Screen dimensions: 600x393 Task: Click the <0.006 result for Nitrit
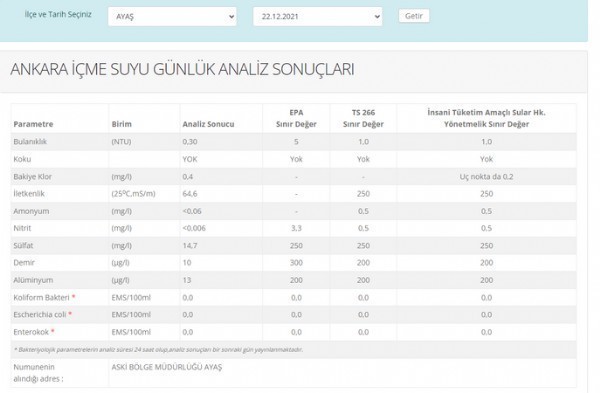click(194, 228)
